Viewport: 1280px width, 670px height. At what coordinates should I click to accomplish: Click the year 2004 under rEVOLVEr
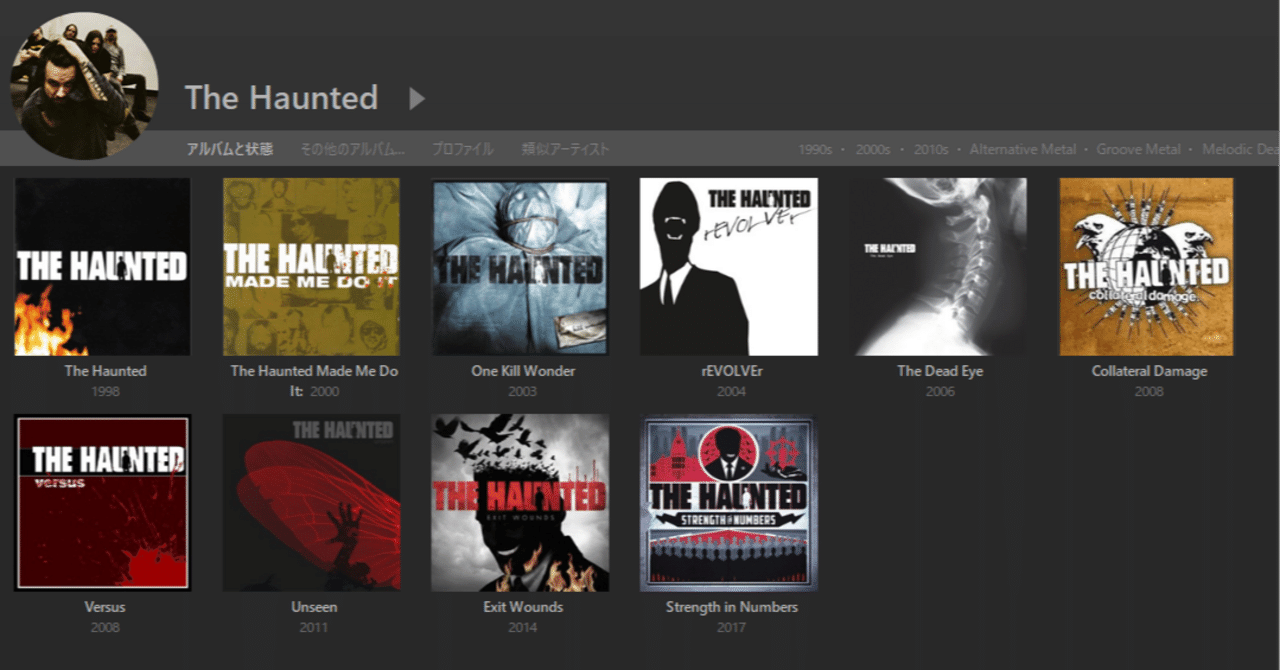click(x=731, y=391)
